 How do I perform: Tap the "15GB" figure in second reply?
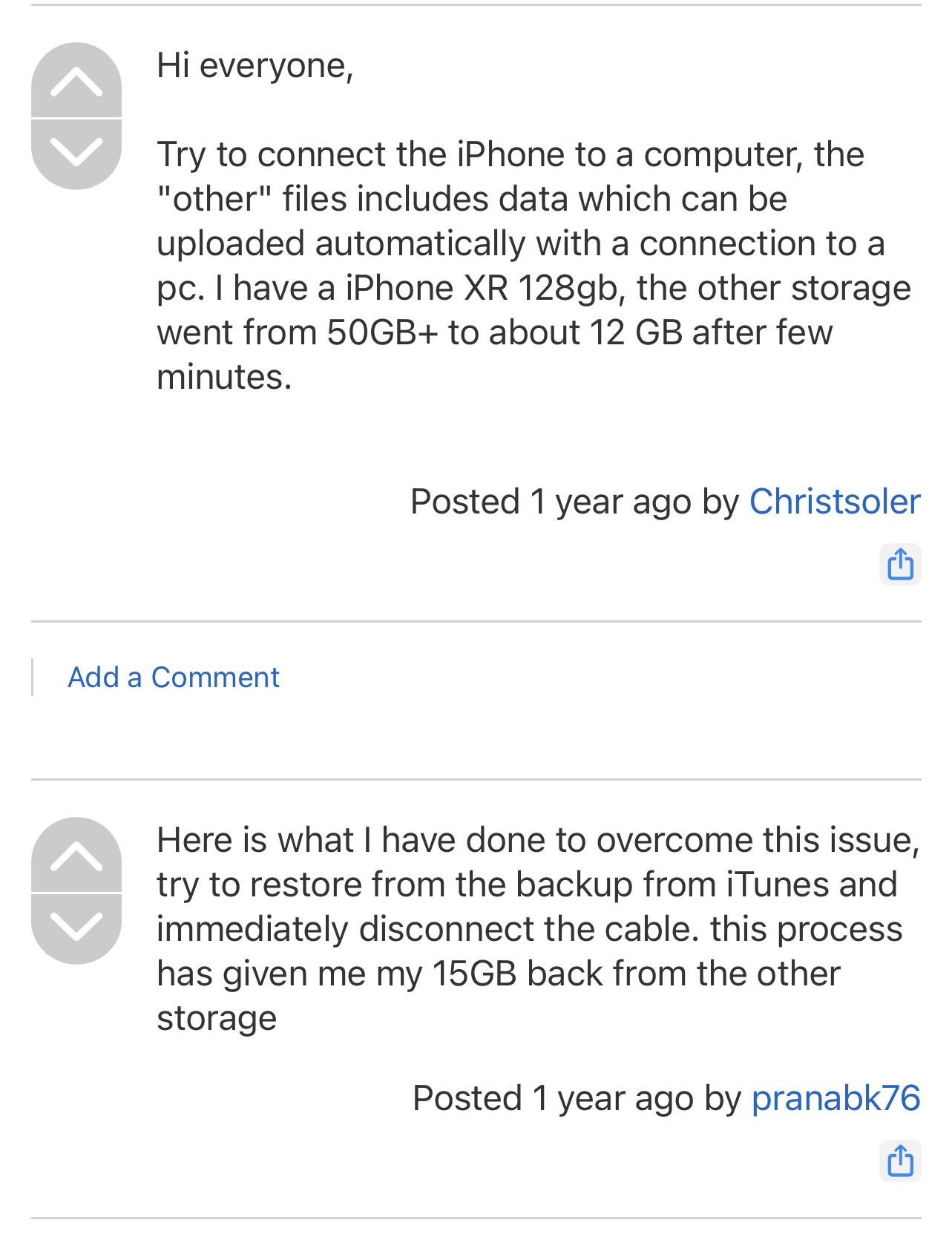[x=474, y=974]
